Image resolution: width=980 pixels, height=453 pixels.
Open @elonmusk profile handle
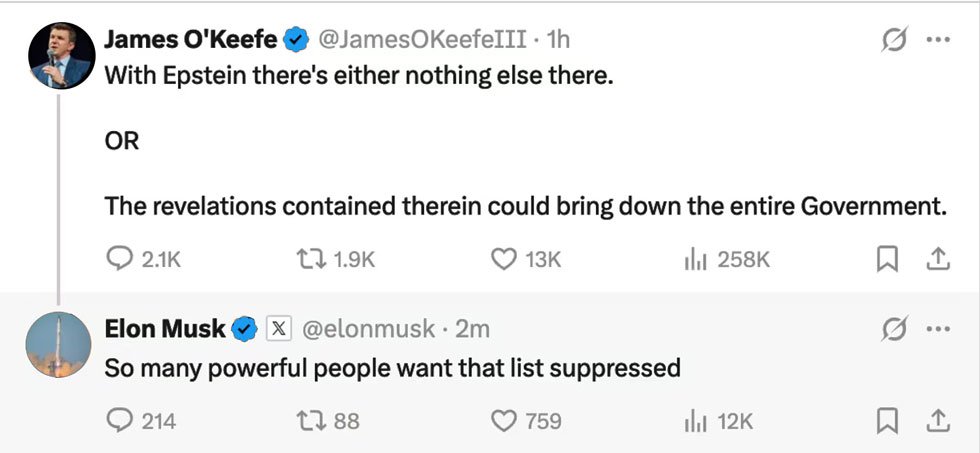pos(368,329)
